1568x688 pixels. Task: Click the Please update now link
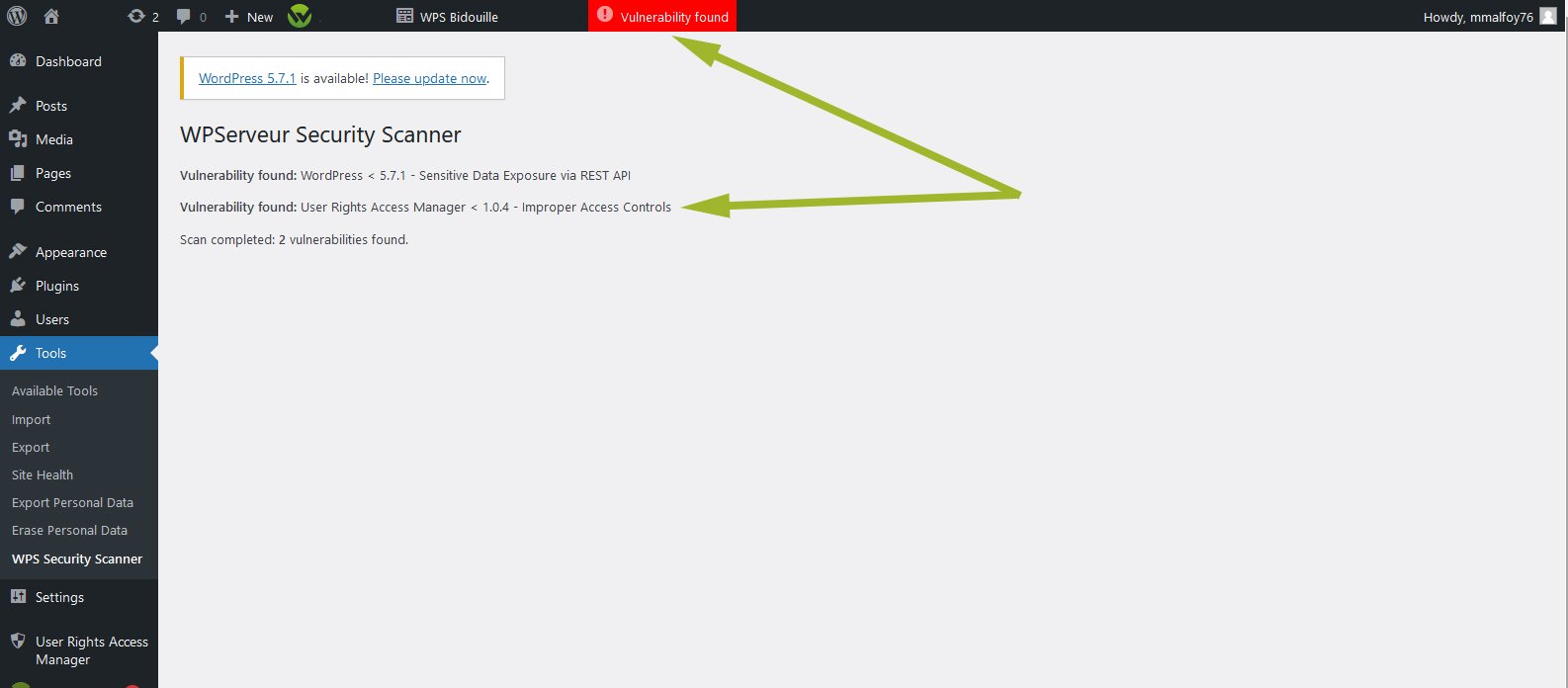(x=429, y=78)
